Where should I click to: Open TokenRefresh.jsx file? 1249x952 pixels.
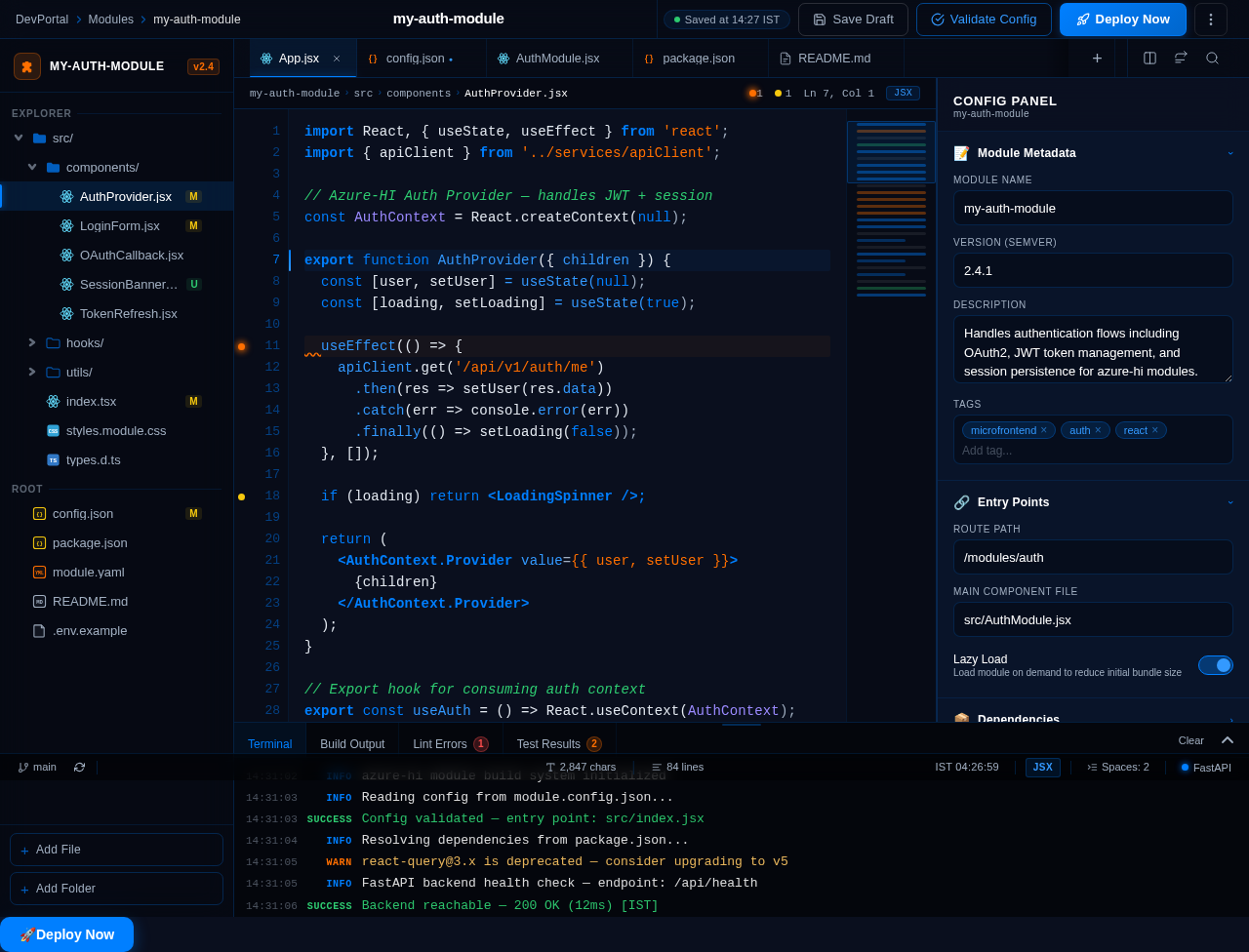pos(117,313)
